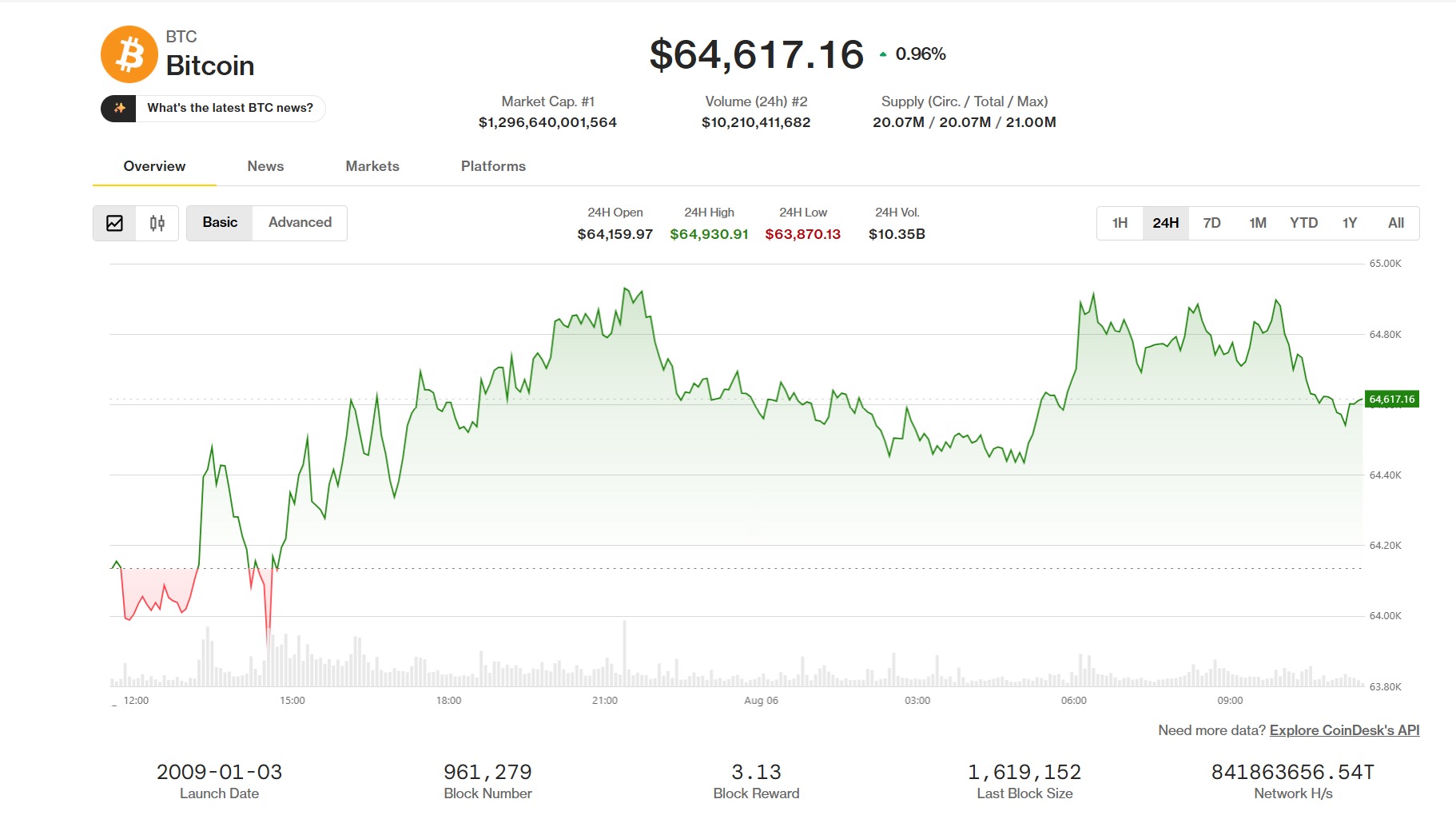
Task: Click the 06:00 time axis label
Action: pyautogui.click(x=1074, y=701)
